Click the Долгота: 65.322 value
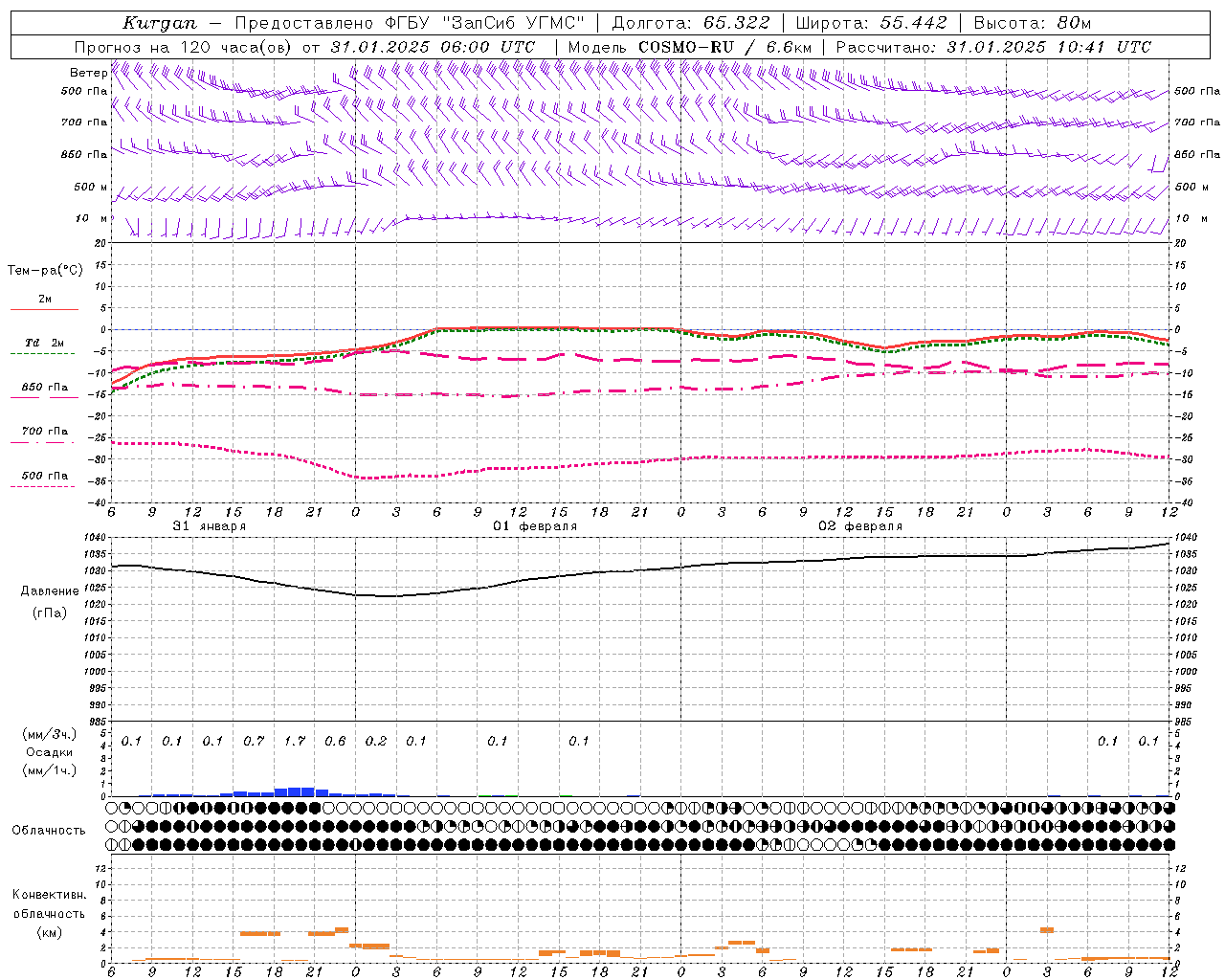The image size is (1225, 980). point(691,23)
